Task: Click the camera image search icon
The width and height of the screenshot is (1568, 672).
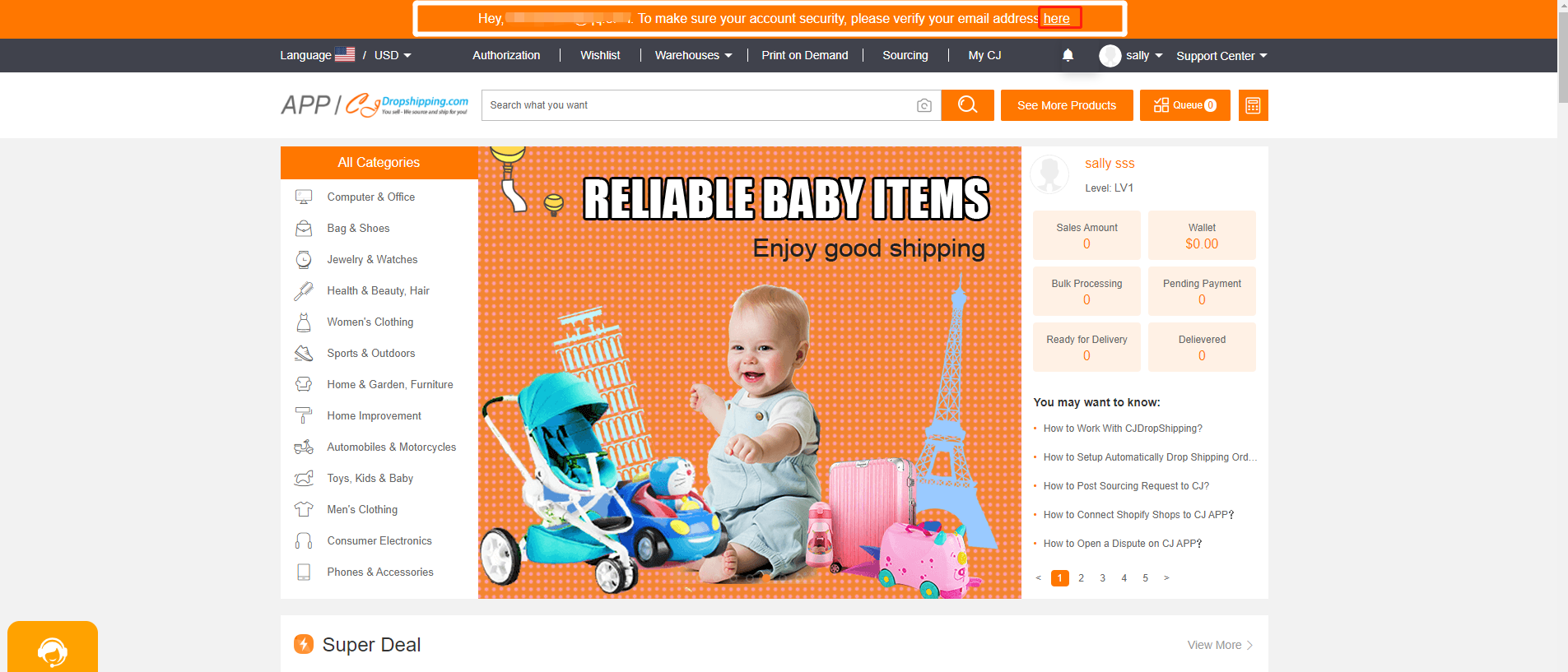Action: (924, 105)
